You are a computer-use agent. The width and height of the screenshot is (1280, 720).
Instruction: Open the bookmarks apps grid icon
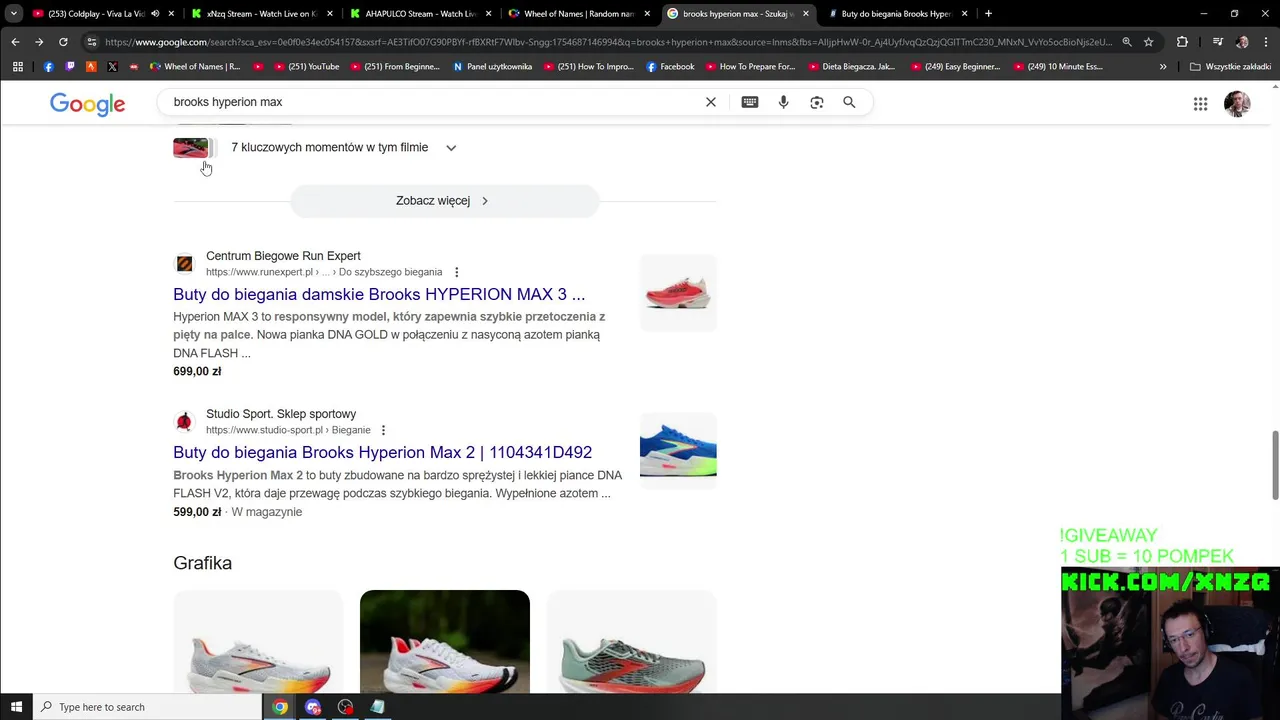pos(18,67)
